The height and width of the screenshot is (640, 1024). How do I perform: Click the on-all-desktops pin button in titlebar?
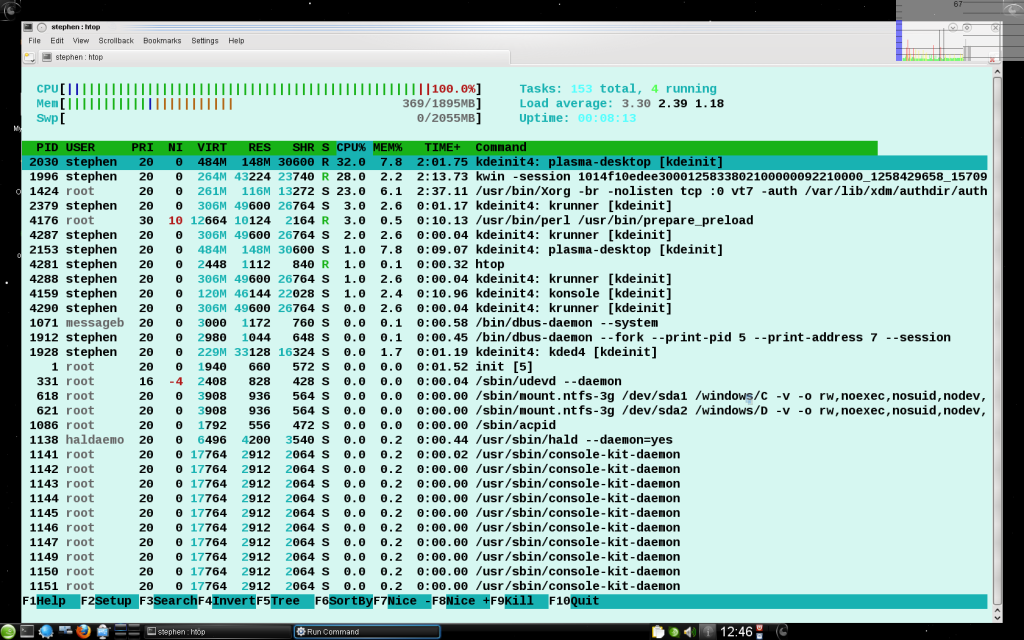coord(42,27)
